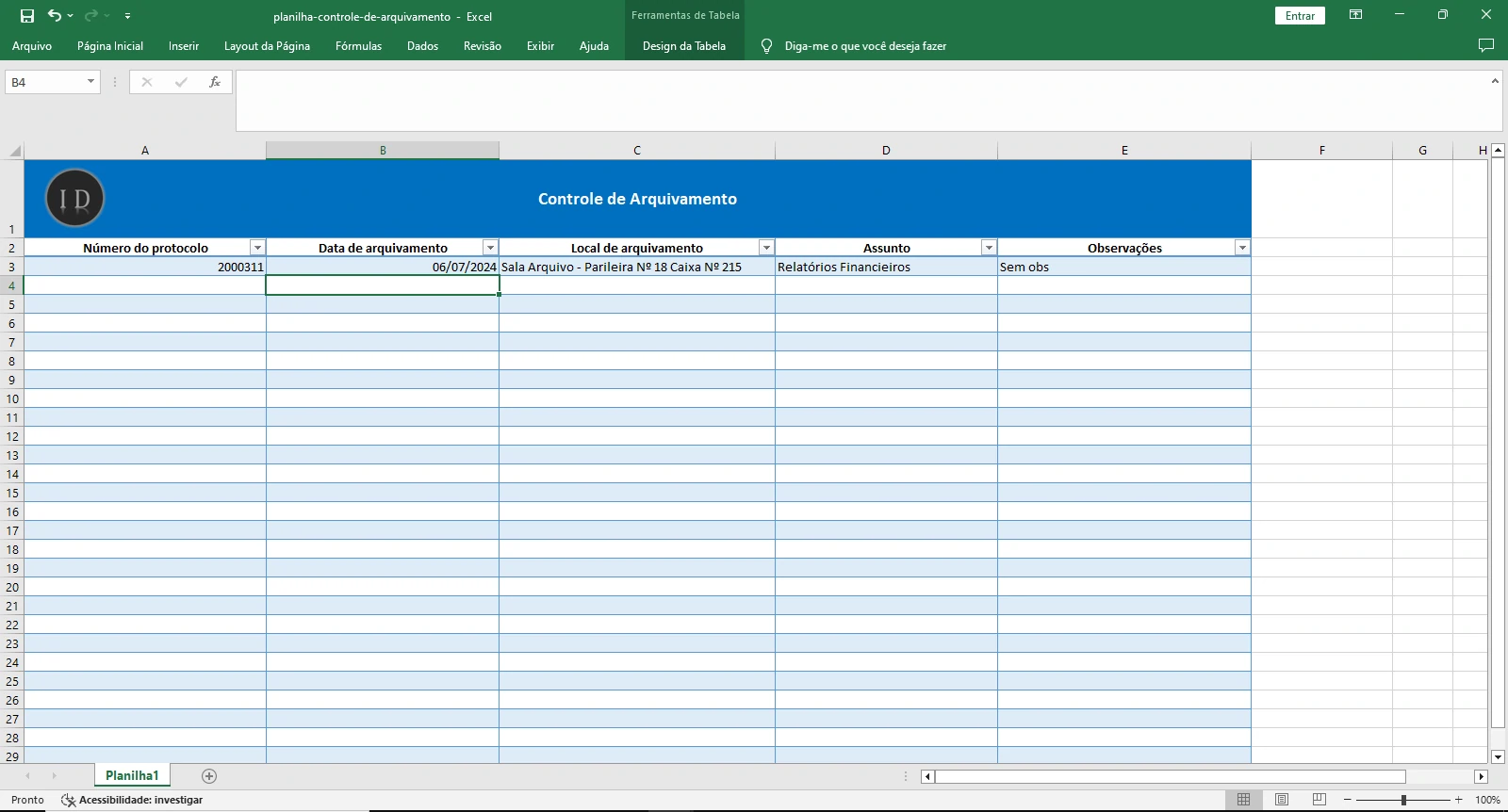
Task: Click the cancel X icon in formula bar
Action: click(147, 82)
